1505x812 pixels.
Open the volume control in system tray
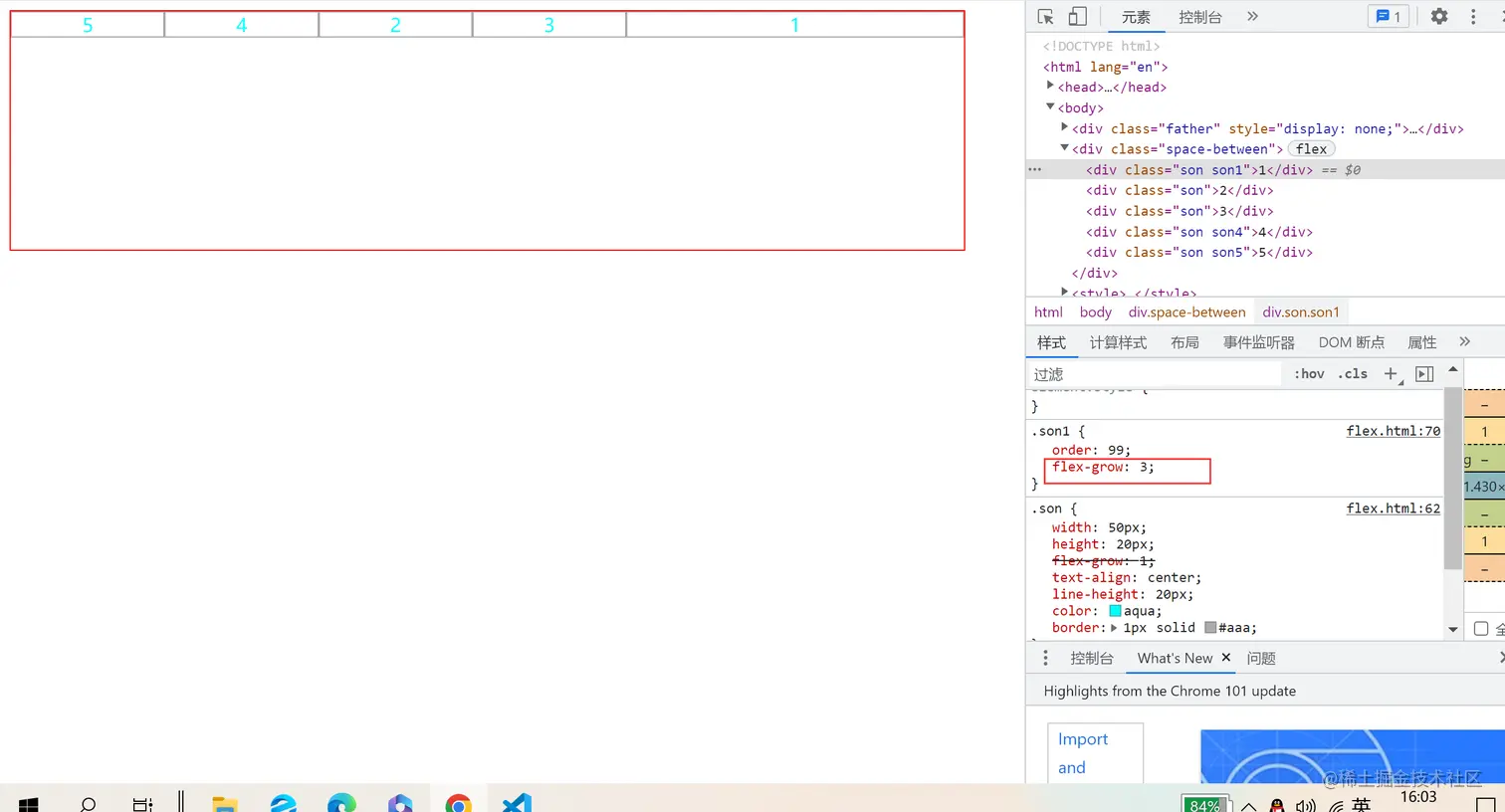tap(1306, 806)
